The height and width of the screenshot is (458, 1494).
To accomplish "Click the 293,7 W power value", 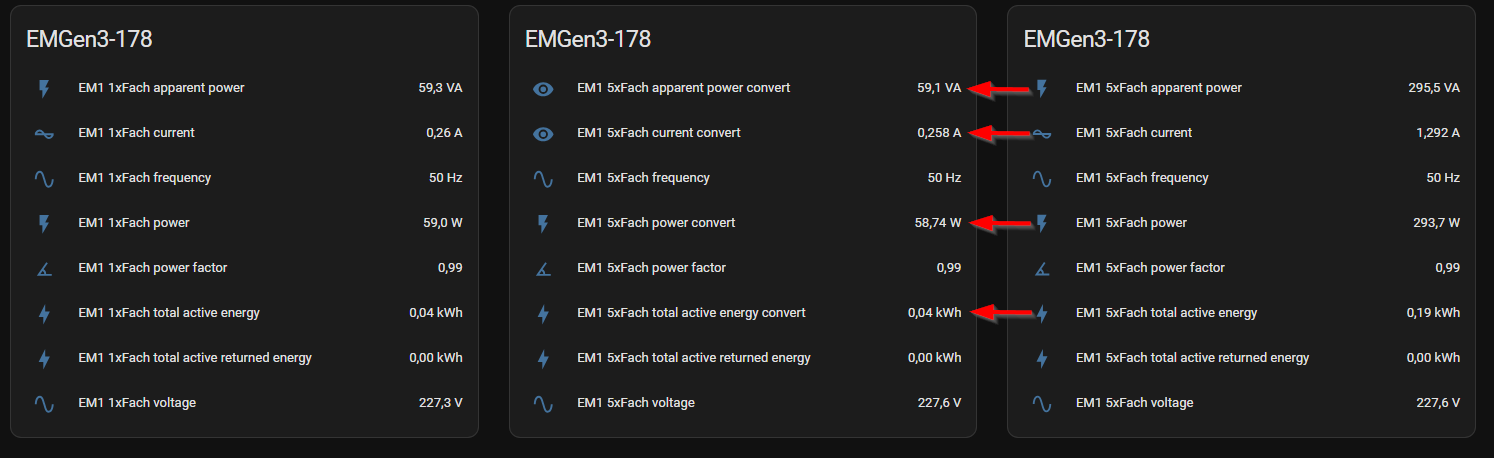I will pos(1435,223).
